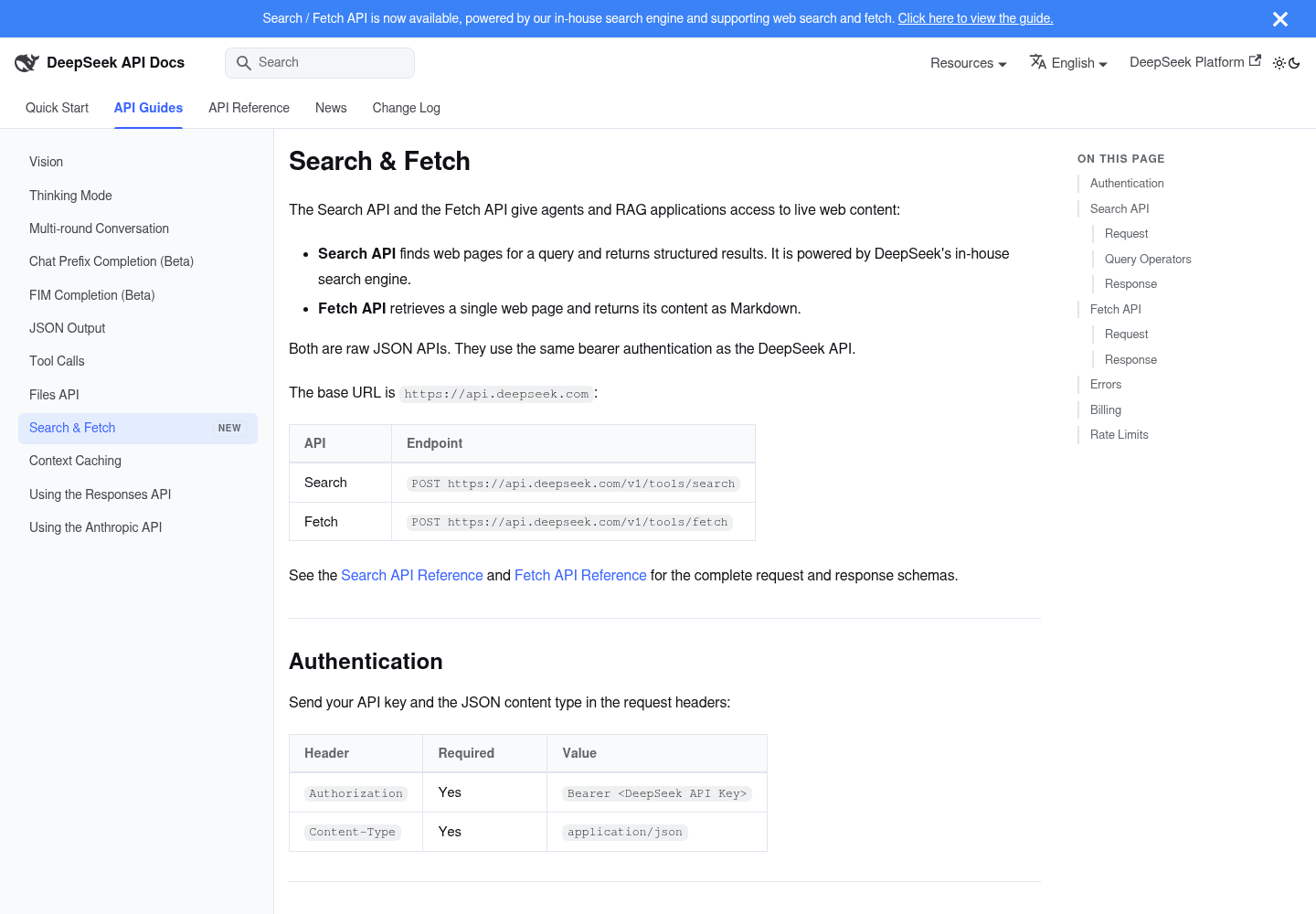This screenshot has height=914, width=1316.
Task: Jump to Errors section
Action: [x=1106, y=385]
